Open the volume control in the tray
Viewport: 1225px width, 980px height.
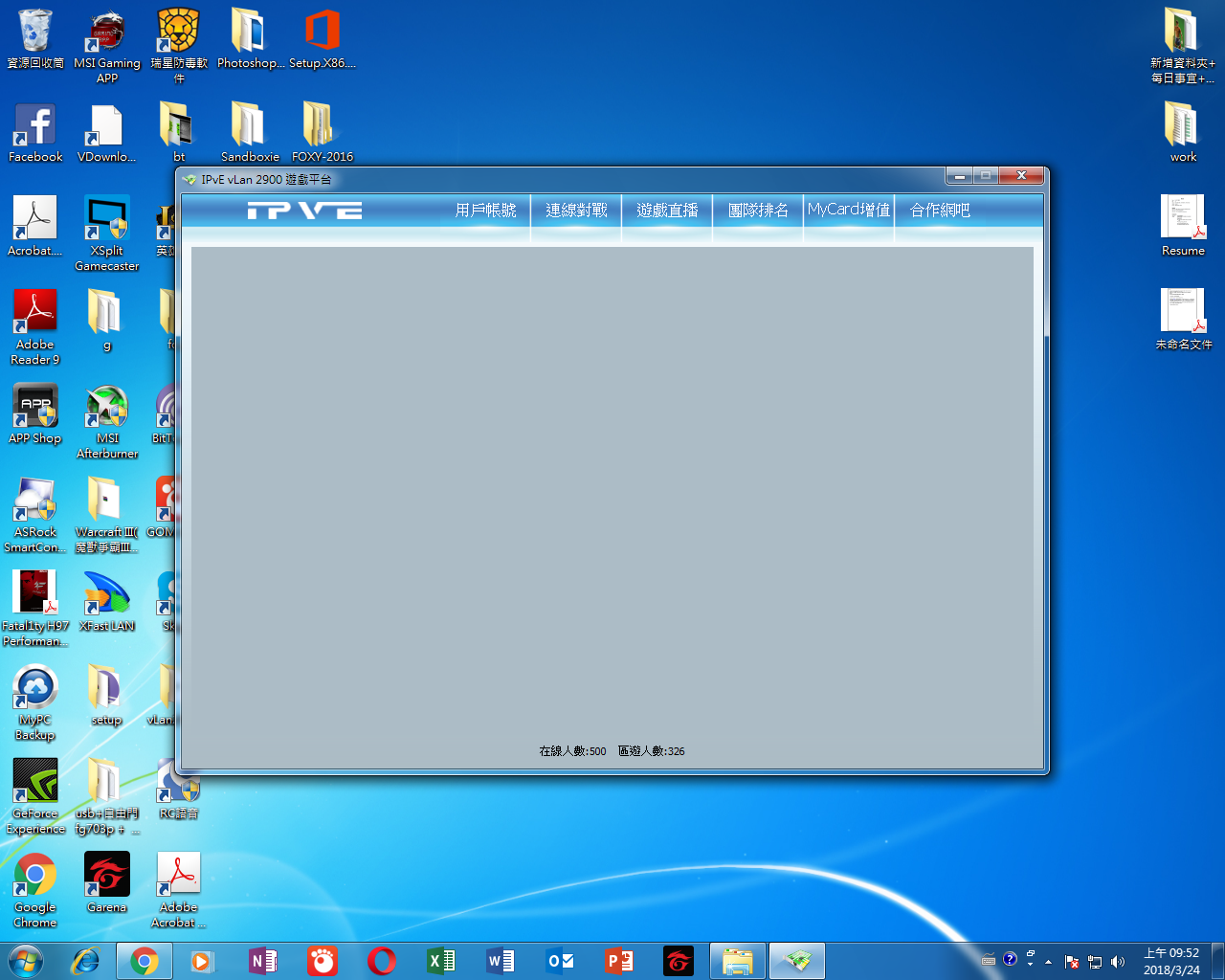click(x=1118, y=961)
